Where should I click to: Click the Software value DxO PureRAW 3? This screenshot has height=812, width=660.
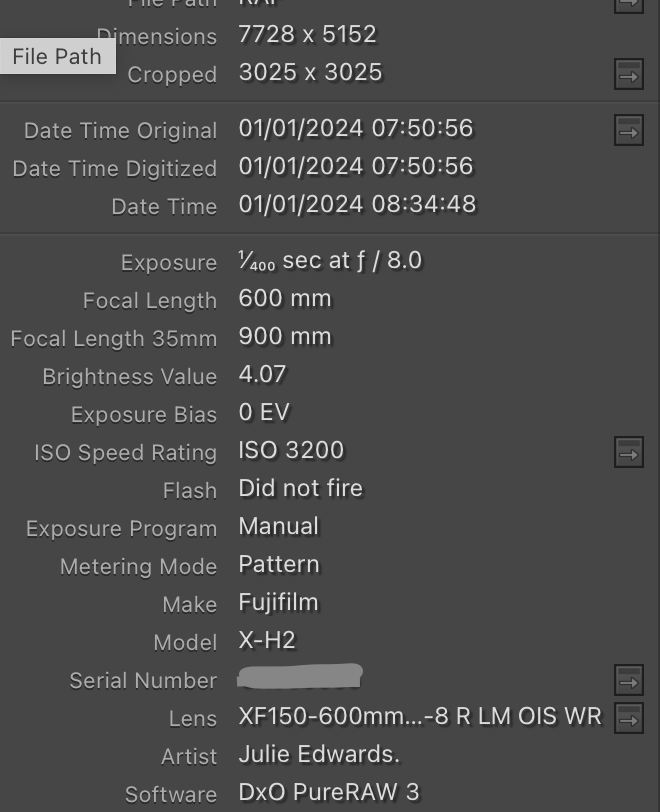(328, 793)
